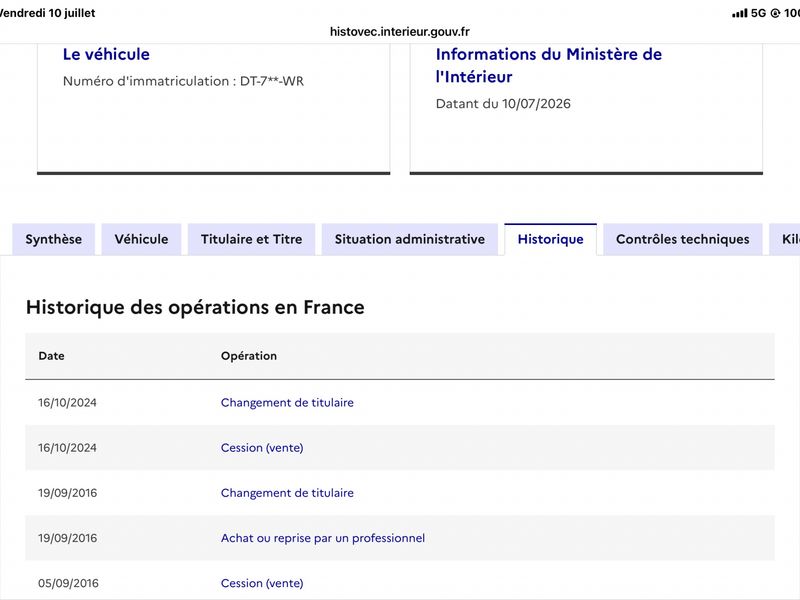The height and width of the screenshot is (600, 800).
Task: Tap the Vendredi 10 juillet date in status bar
Action: tap(47, 13)
